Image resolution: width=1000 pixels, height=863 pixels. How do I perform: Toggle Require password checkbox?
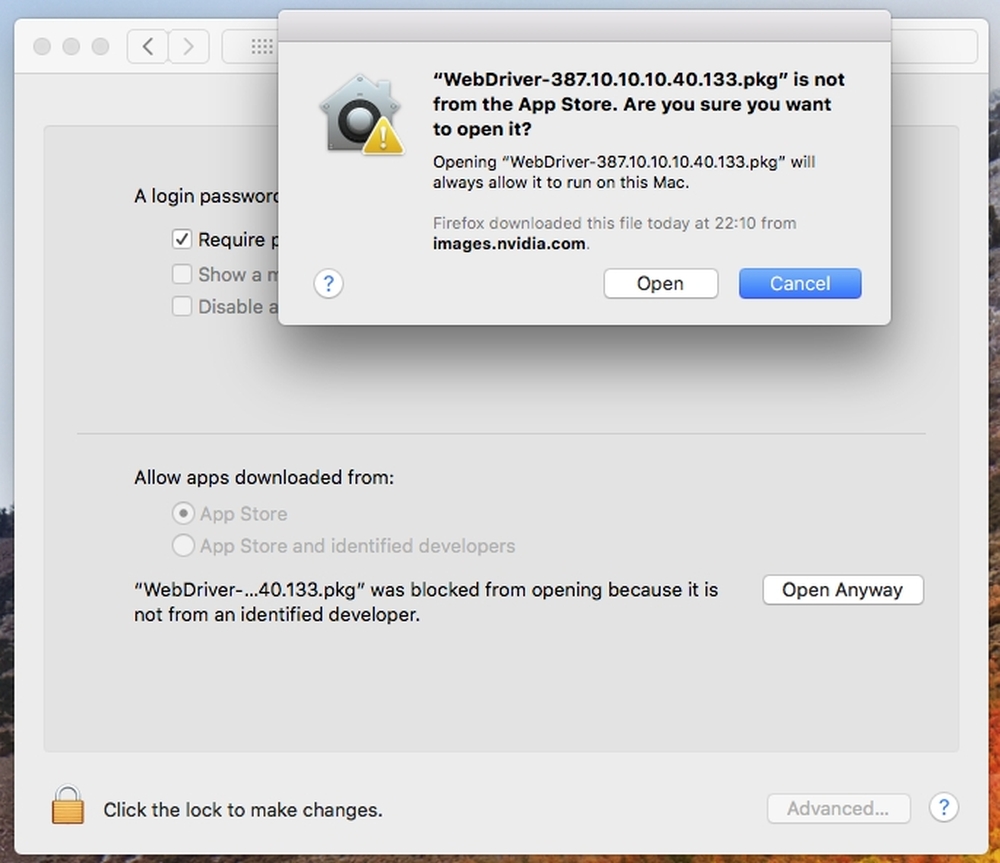tap(182, 239)
